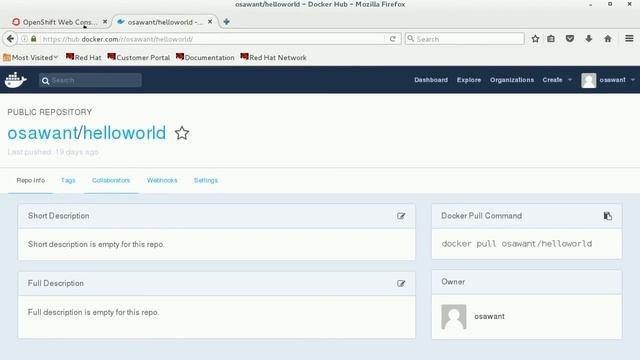640x360 pixels.
Task: Save to Pocket icon
Action: click(x=570, y=39)
